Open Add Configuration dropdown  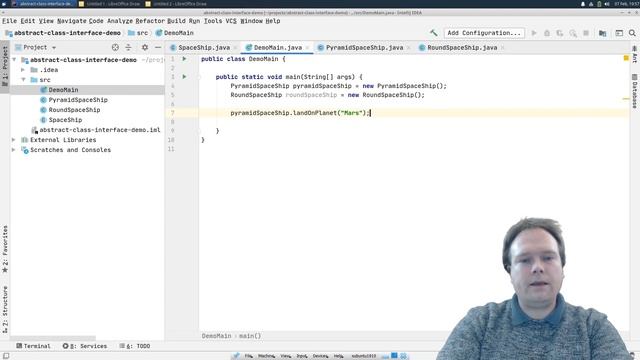coord(484,33)
